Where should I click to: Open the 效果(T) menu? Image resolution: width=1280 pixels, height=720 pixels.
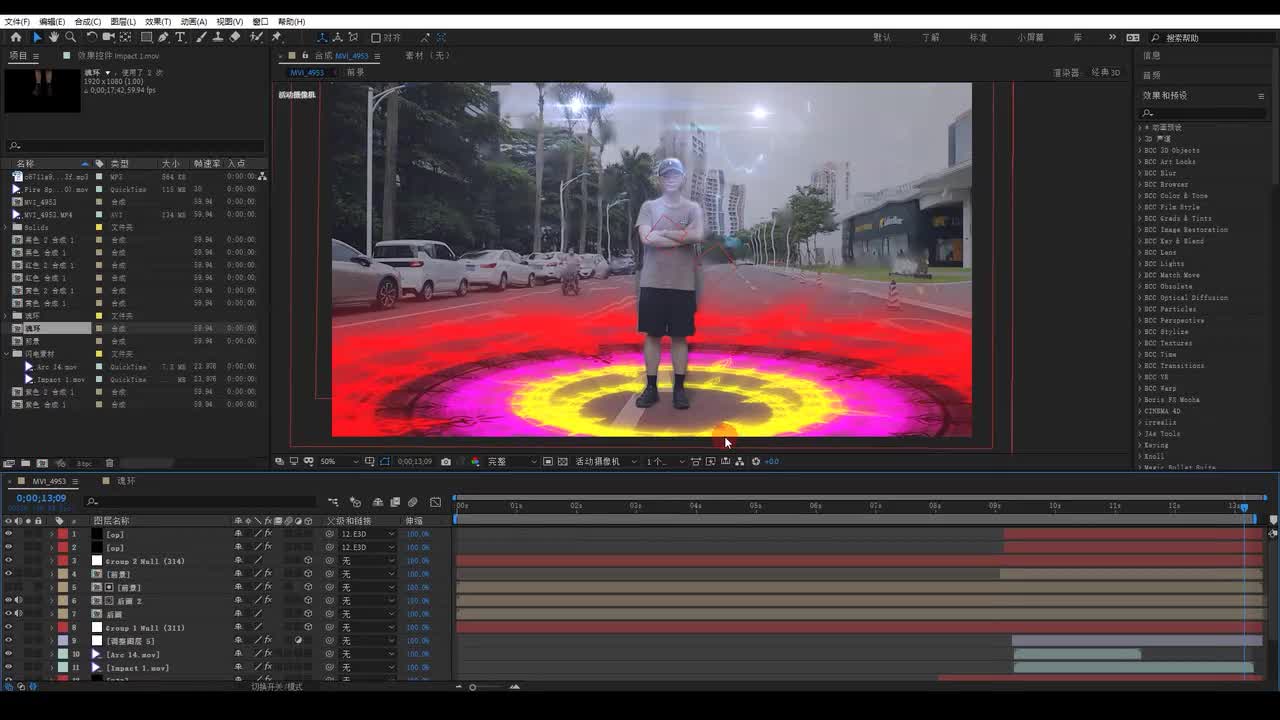pyautogui.click(x=157, y=21)
